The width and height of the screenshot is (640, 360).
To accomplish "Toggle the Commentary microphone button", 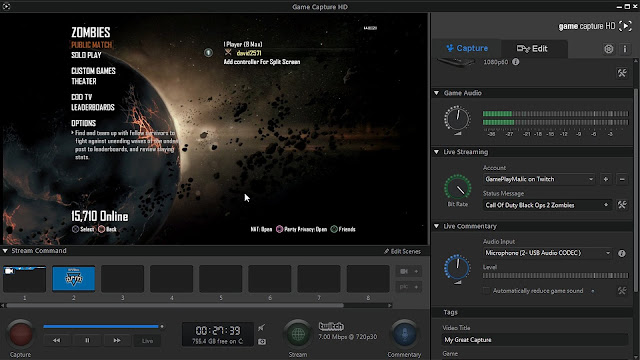I will (404, 334).
